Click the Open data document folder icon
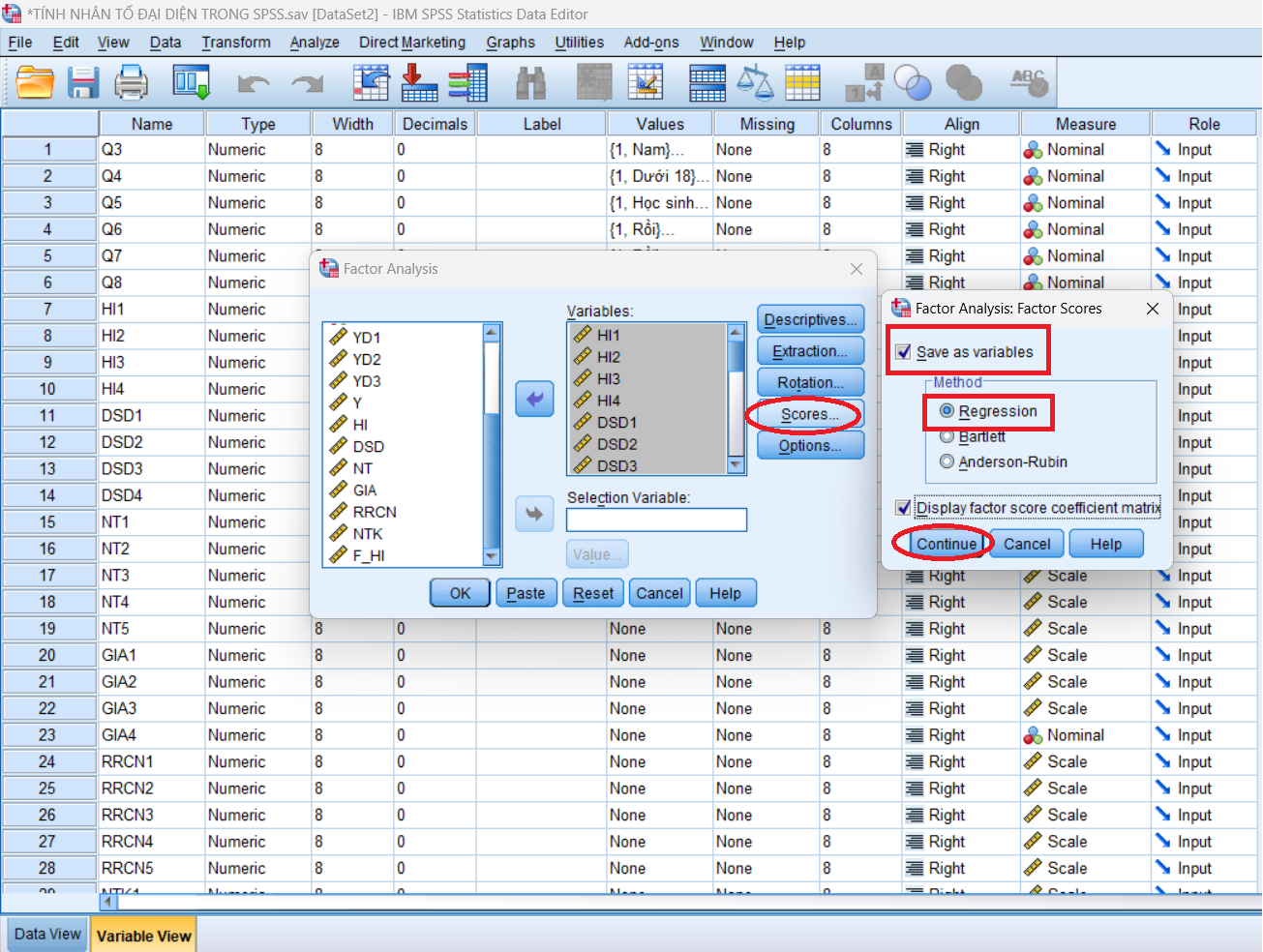The image size is (1263, 952). point(35,83)
